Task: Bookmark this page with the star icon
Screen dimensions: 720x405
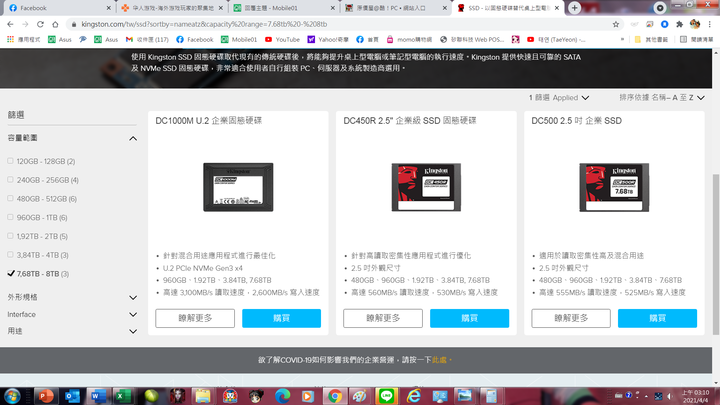Action: coord(616,24)
